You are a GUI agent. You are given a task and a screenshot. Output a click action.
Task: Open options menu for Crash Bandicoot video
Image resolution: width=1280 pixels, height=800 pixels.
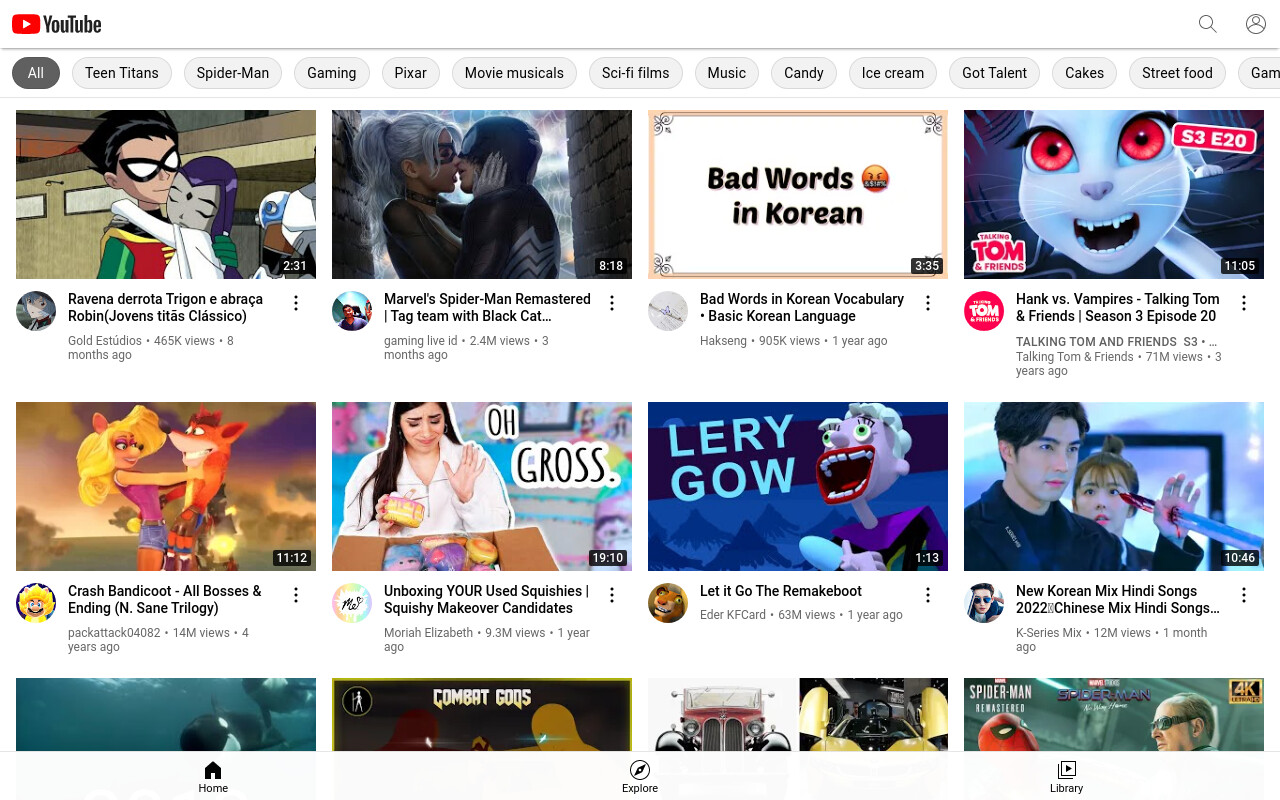pos(296,595)
